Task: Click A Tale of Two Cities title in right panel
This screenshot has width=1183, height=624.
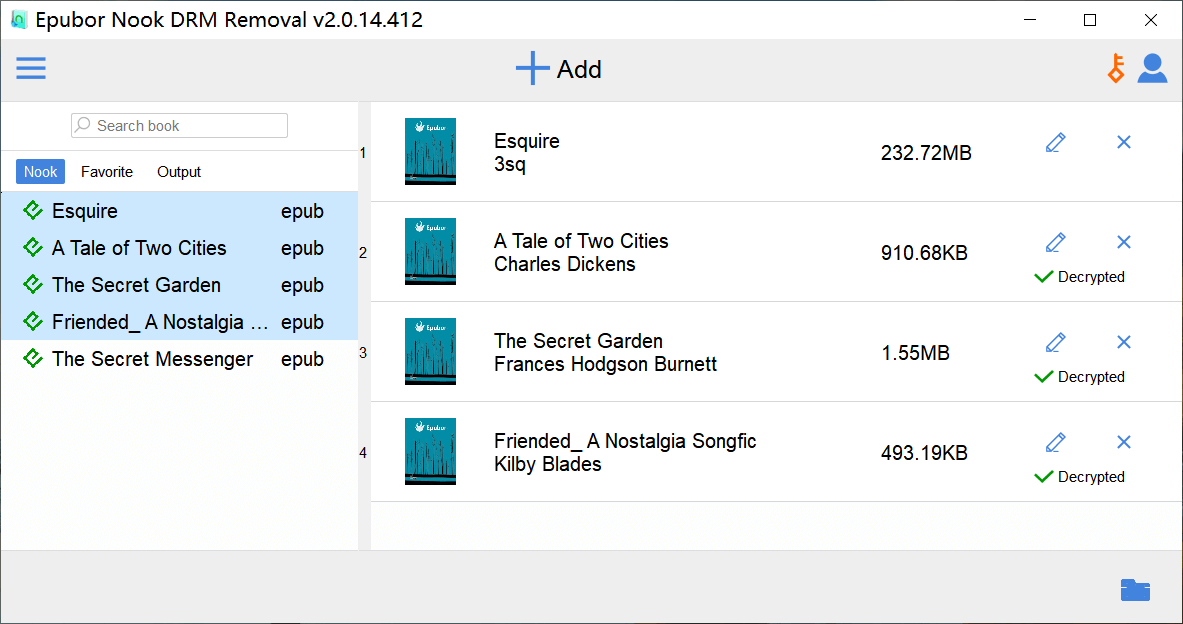Action: tap(581, 241)
